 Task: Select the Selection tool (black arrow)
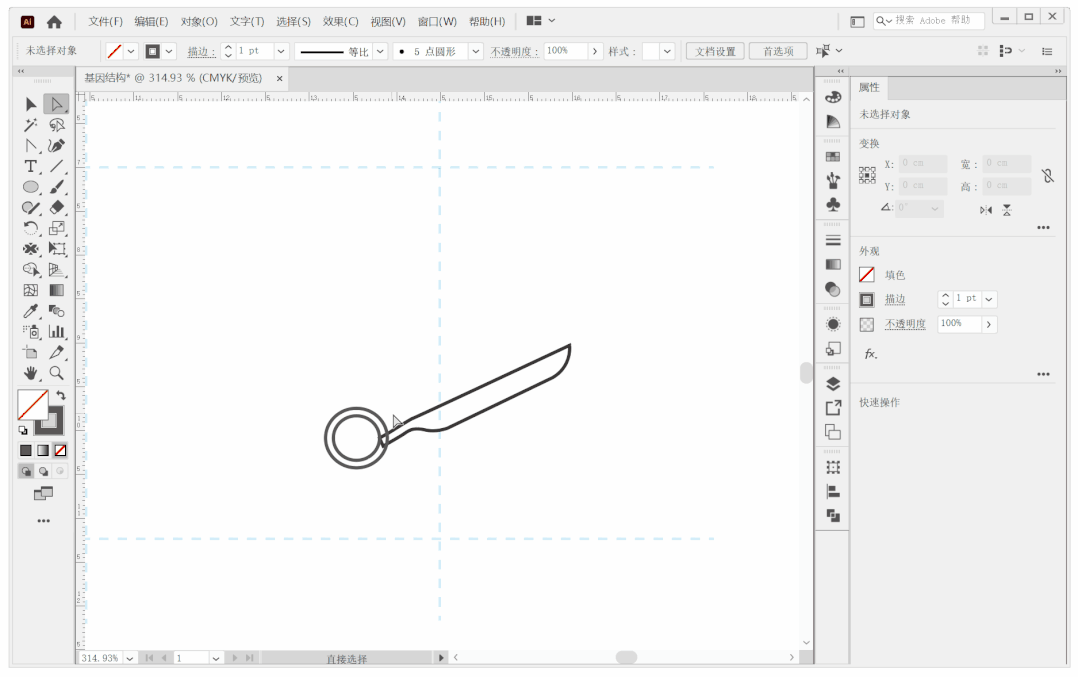30,104
